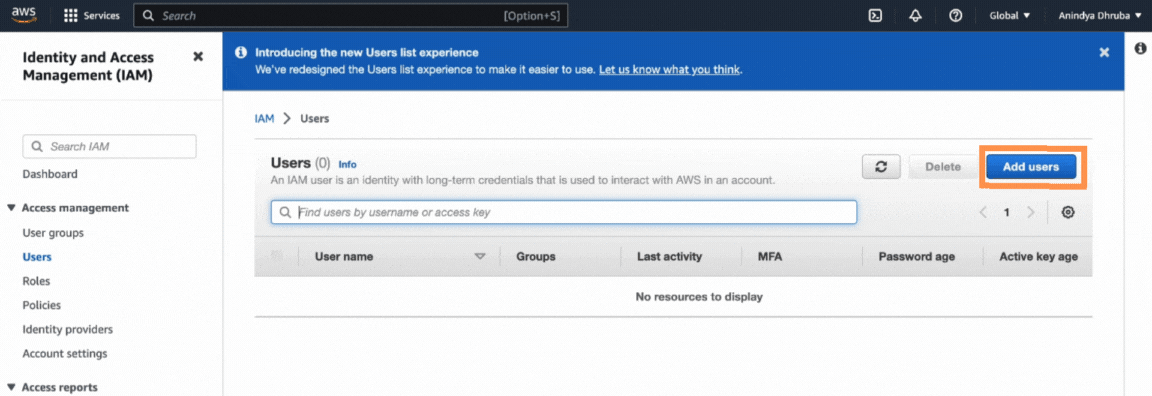Go to the next page arrow
1152x396 pixels.
1031,212
